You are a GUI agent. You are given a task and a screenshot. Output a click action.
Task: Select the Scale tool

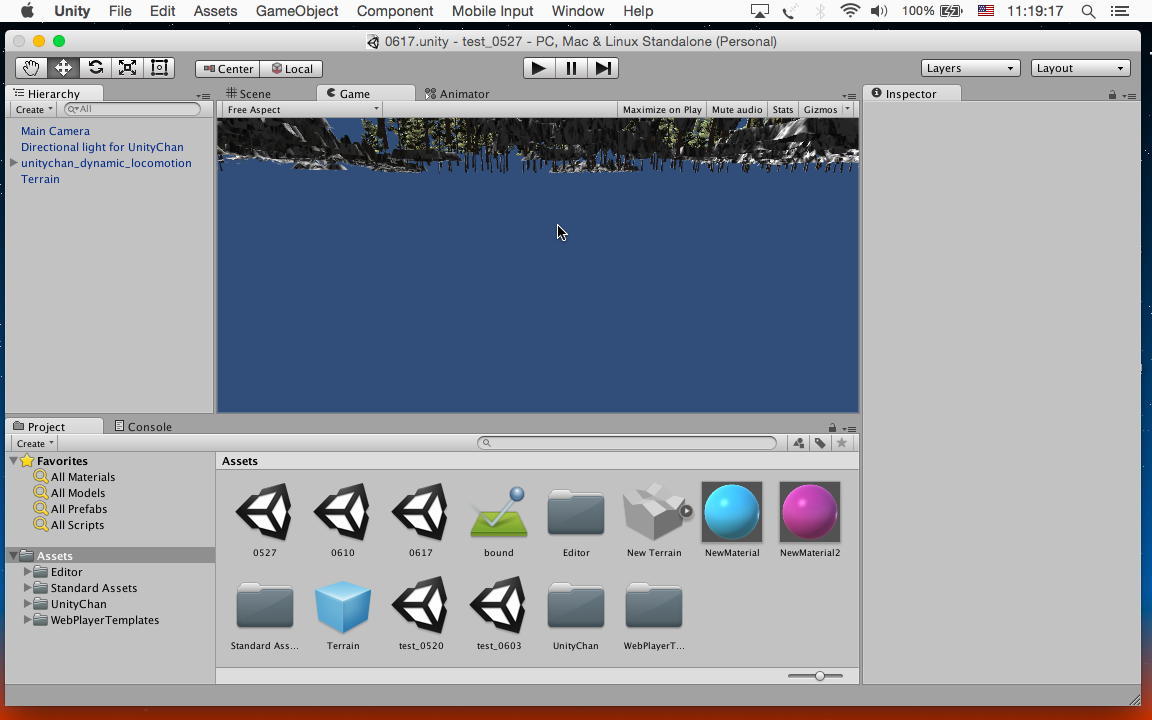point(127,68)
